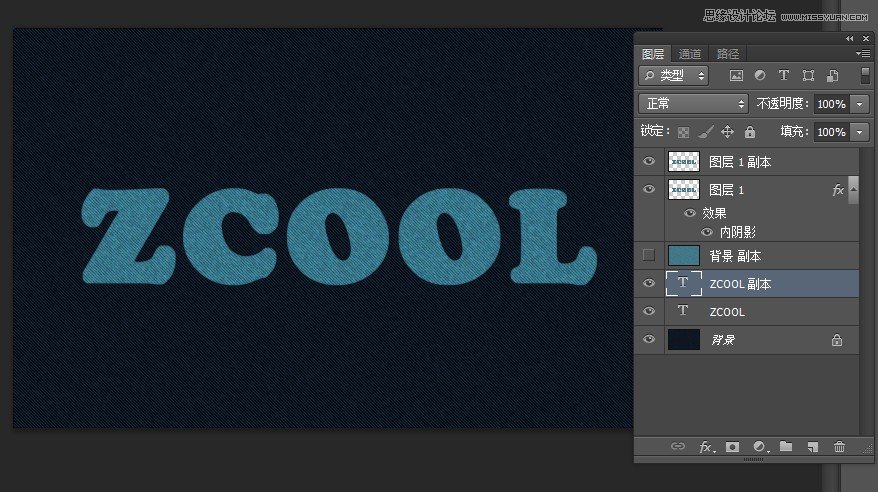878x492 pixels.
Task: Switch to the 路径 tab
Action: coord(727,54)
